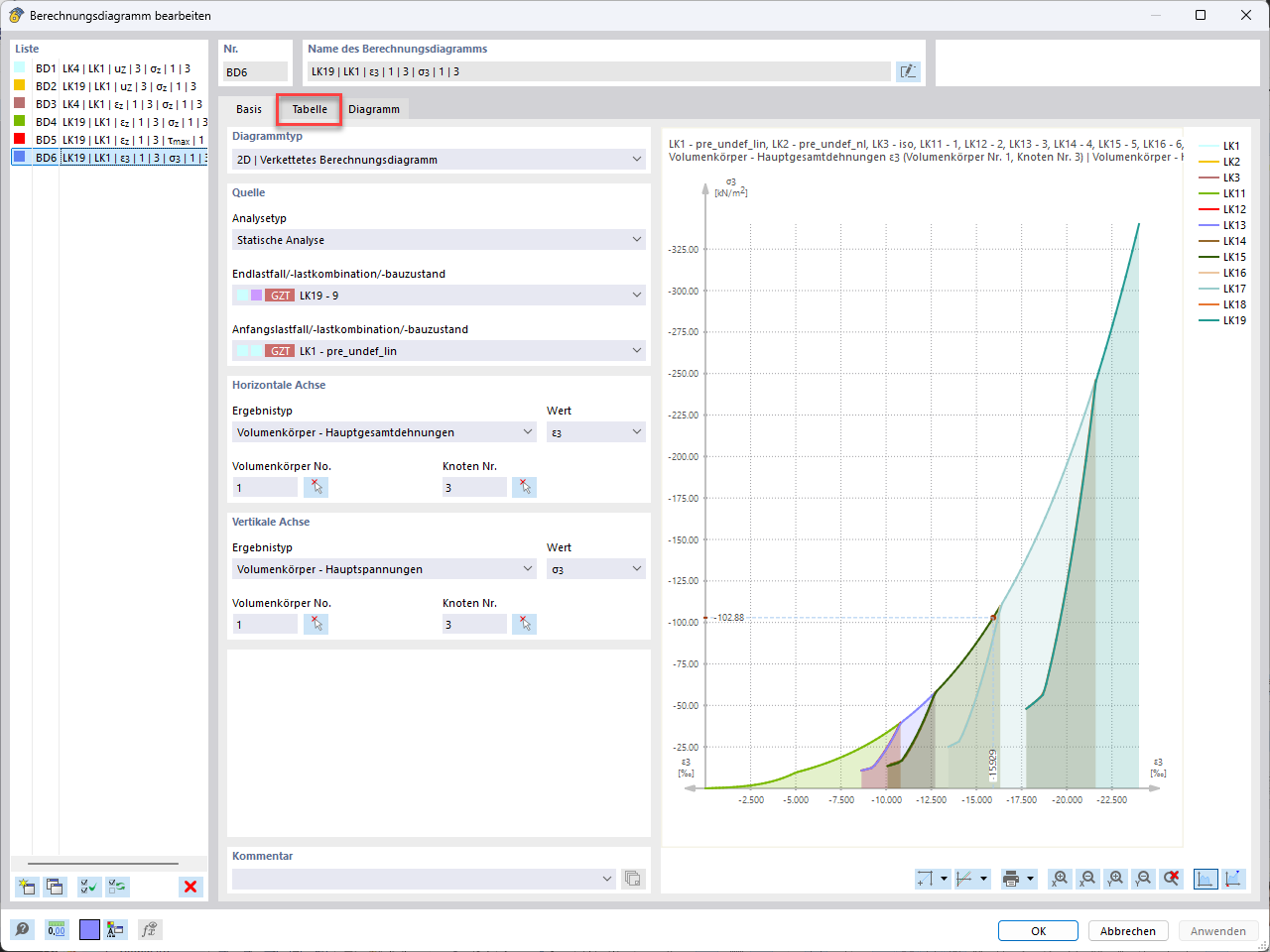Open vertical axis Ergebnistyp dropdown
Viewport: 1270px width, 952px height.
coord(528,569)
